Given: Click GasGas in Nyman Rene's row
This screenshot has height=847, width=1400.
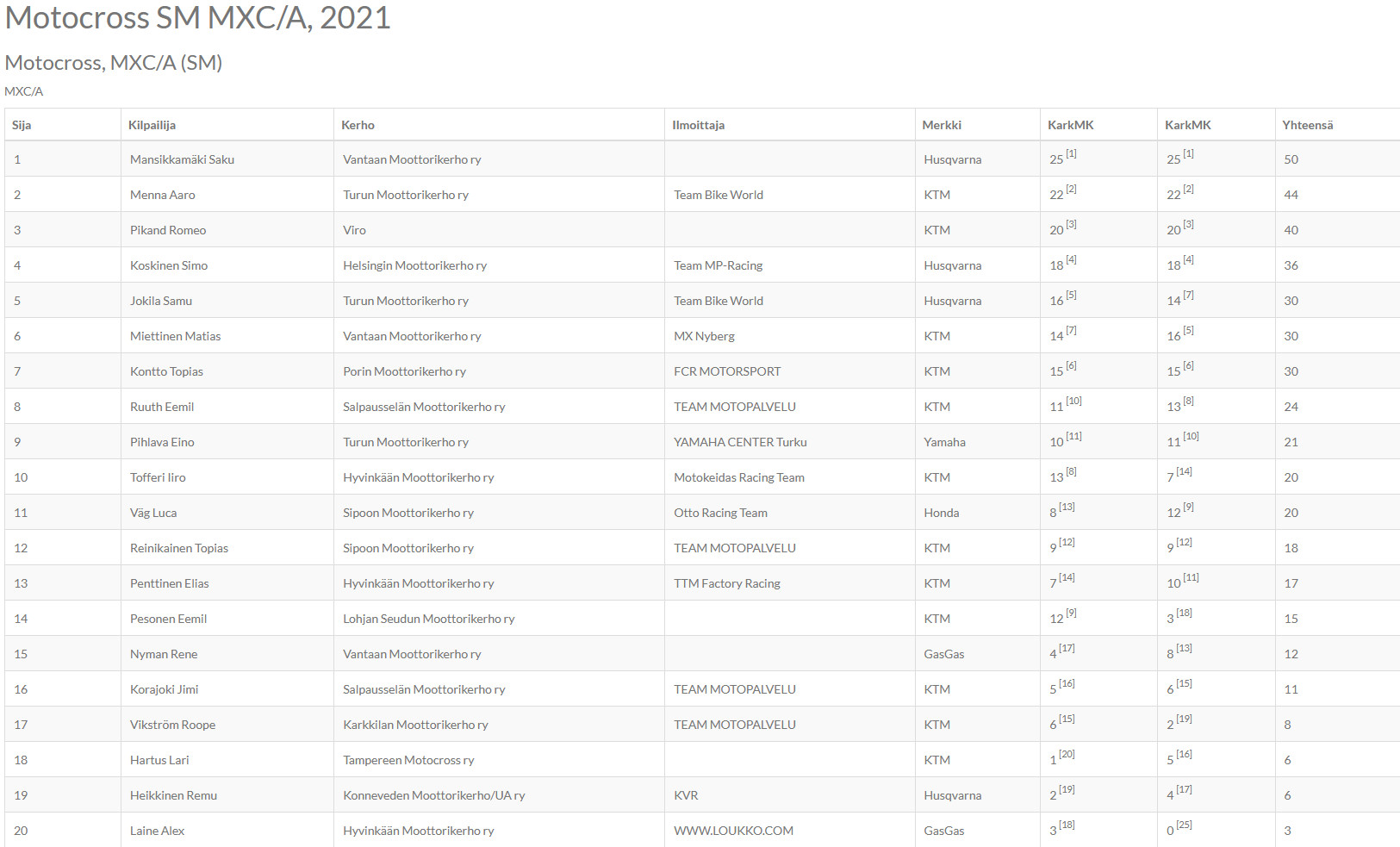Looking at the screenshot, I should (943, 654).
